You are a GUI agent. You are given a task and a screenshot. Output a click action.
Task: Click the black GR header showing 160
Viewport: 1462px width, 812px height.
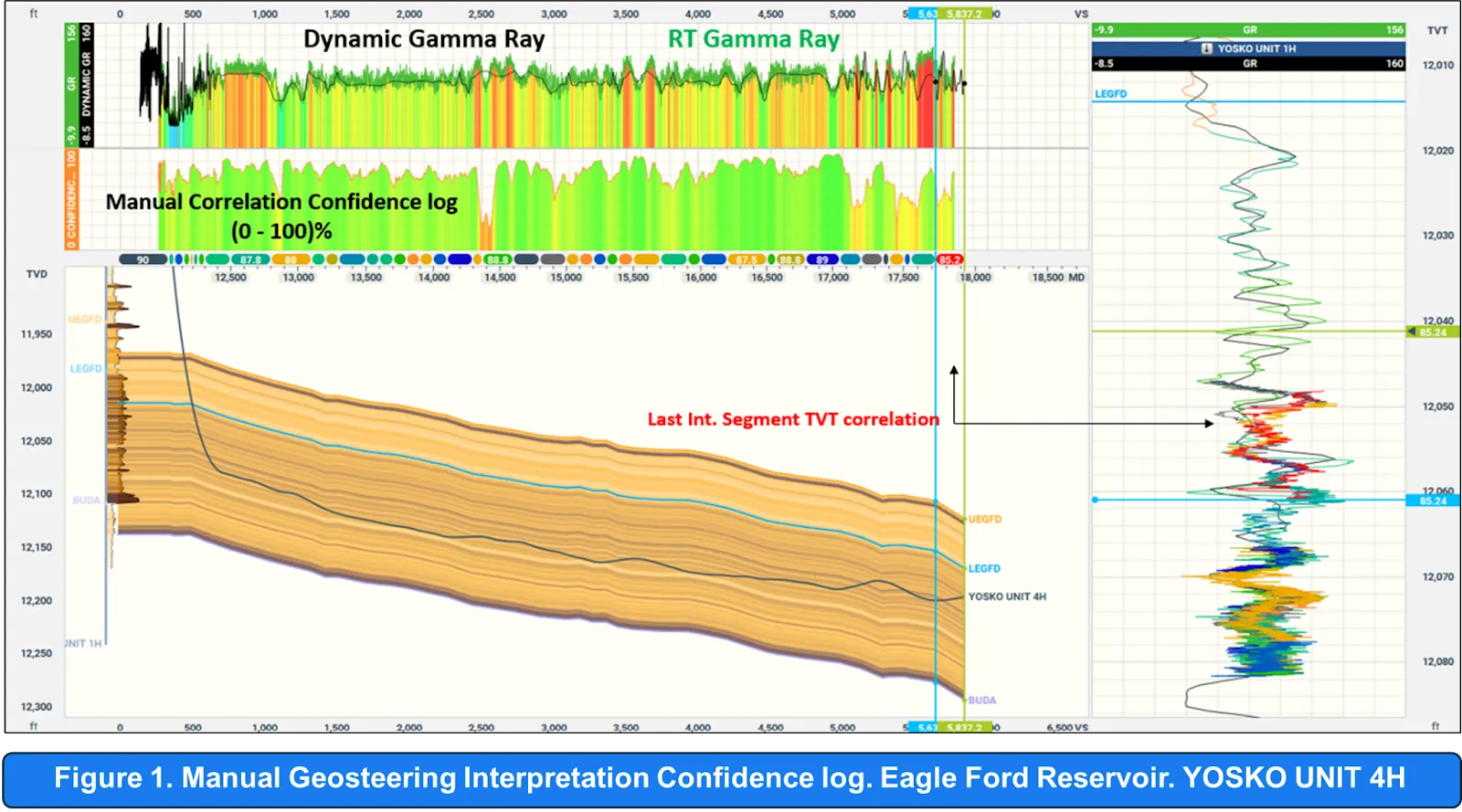[1248, 64]
